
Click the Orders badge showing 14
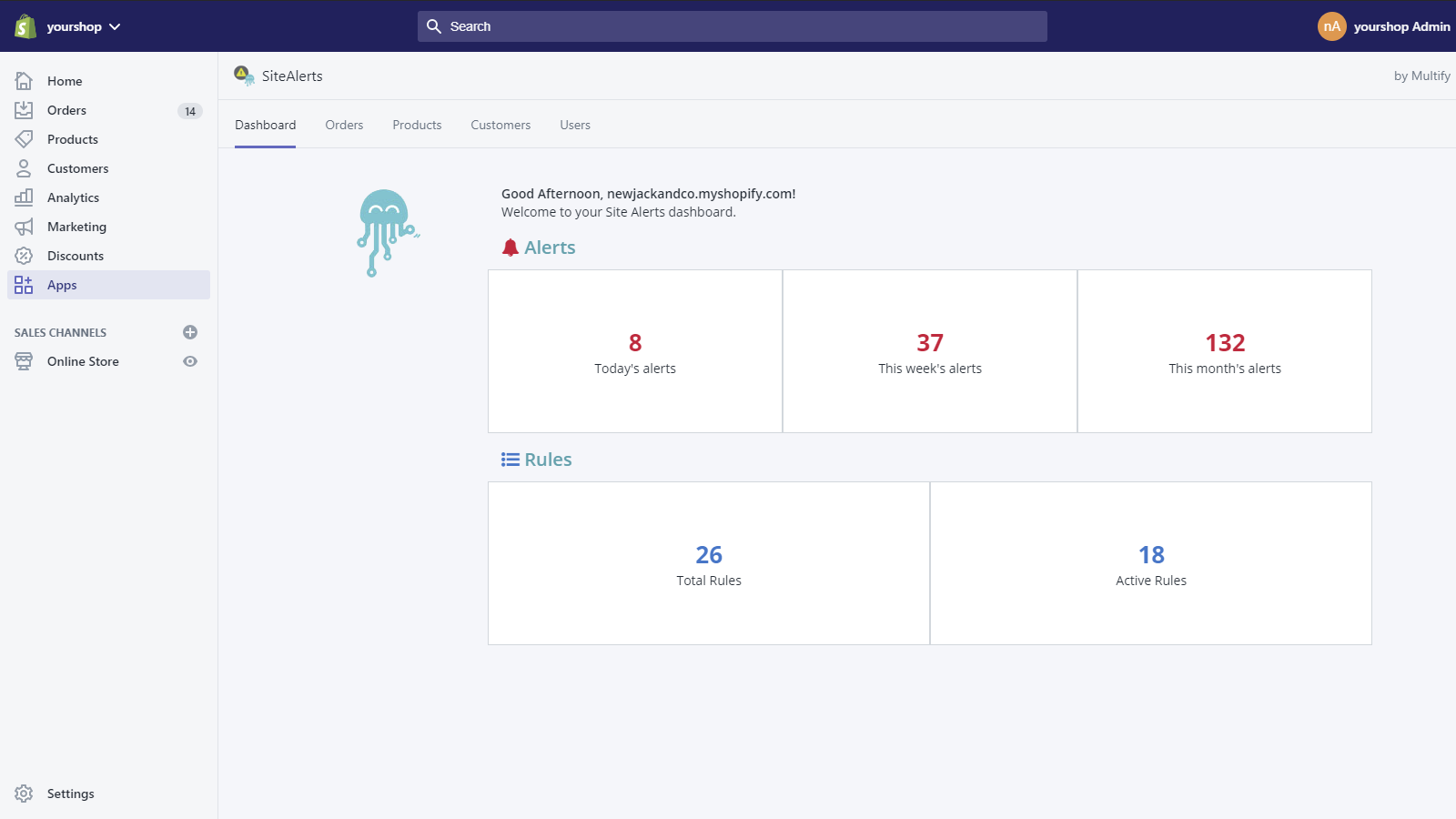tap(189, 110)
